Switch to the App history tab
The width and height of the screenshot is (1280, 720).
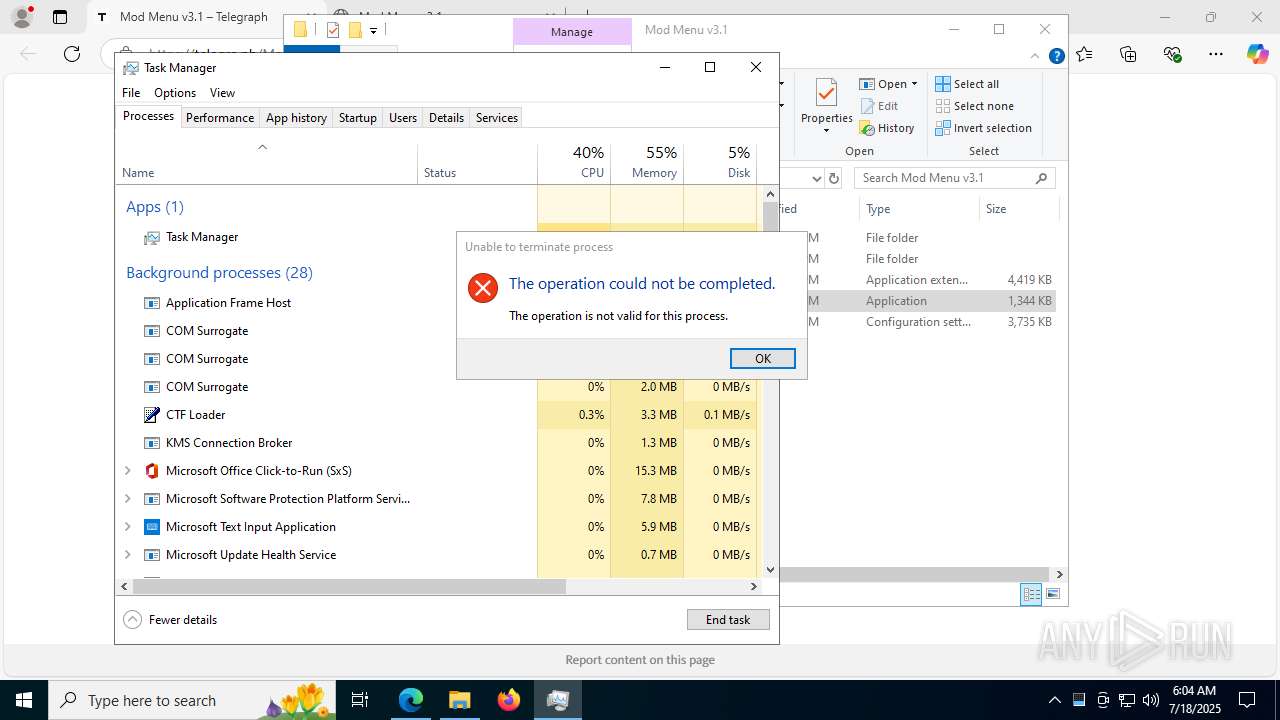click(296, 118)
